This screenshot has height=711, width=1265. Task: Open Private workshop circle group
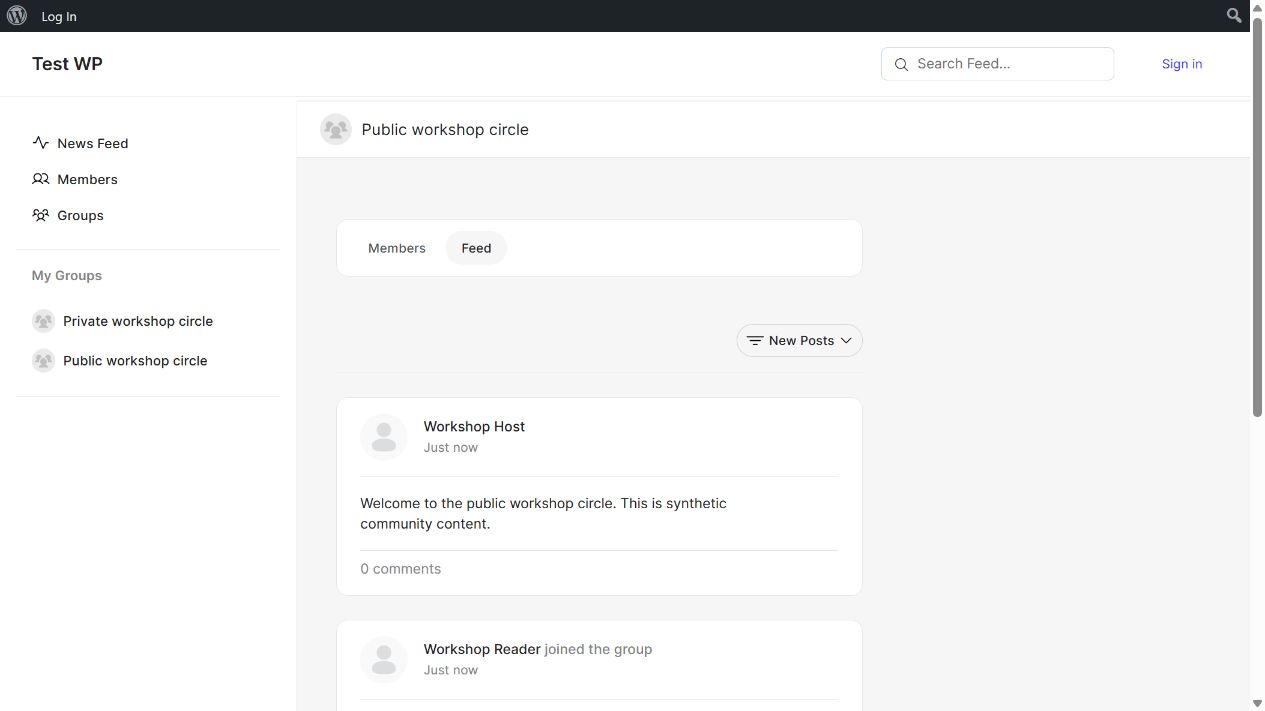(138, 321)
